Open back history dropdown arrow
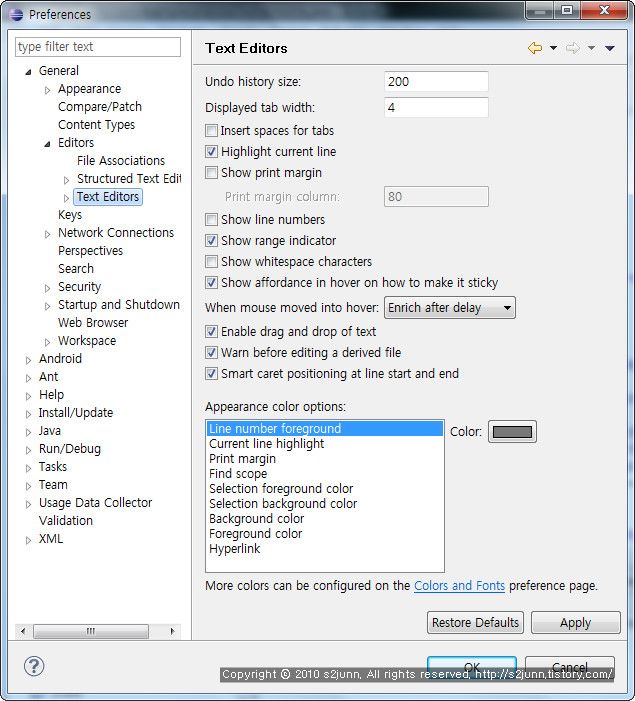 pos(553,48)
